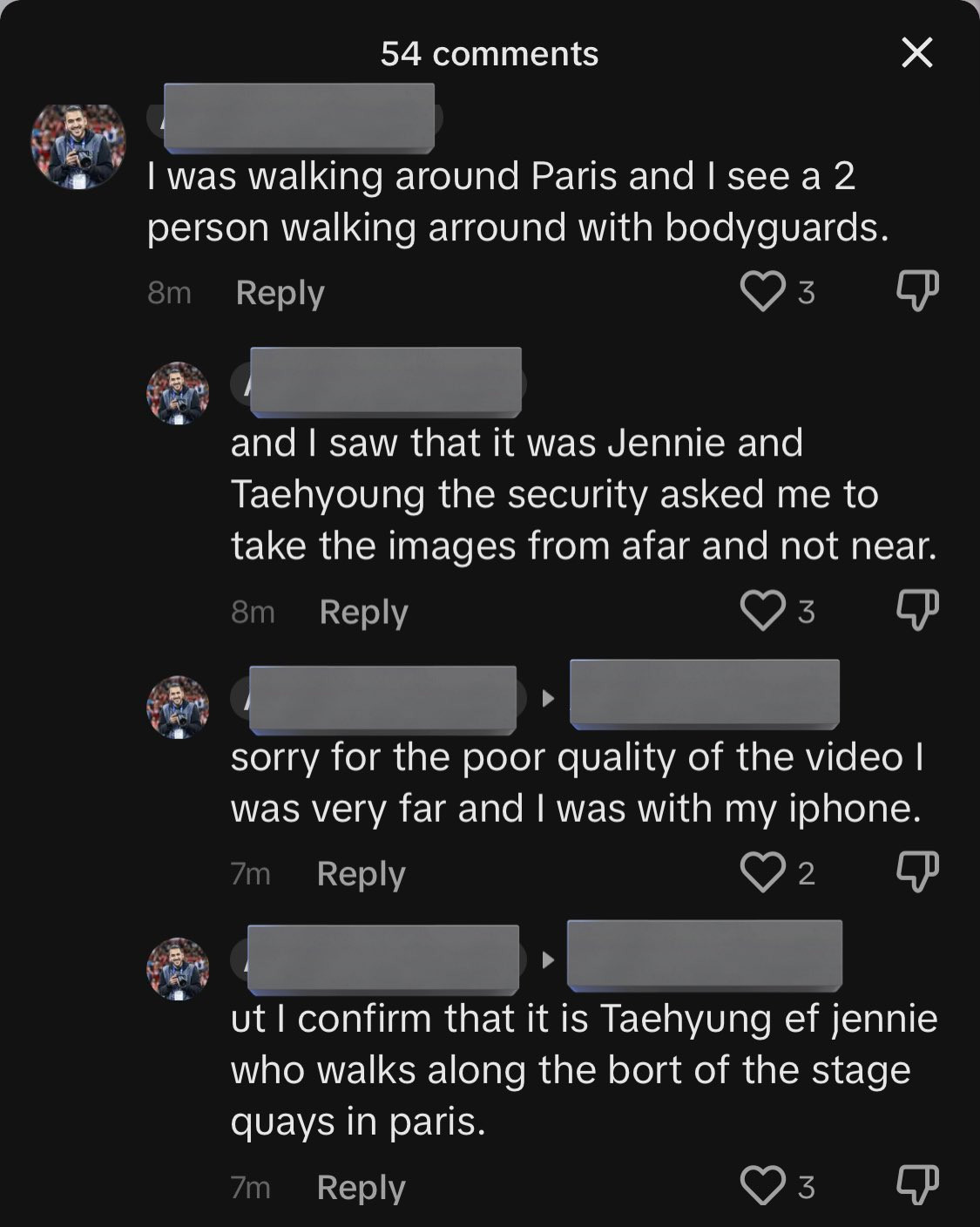Like the 'quays in paris' comment
Image resolution: width=980 pixels, height=1227 pixels.
click(762, 1186)
